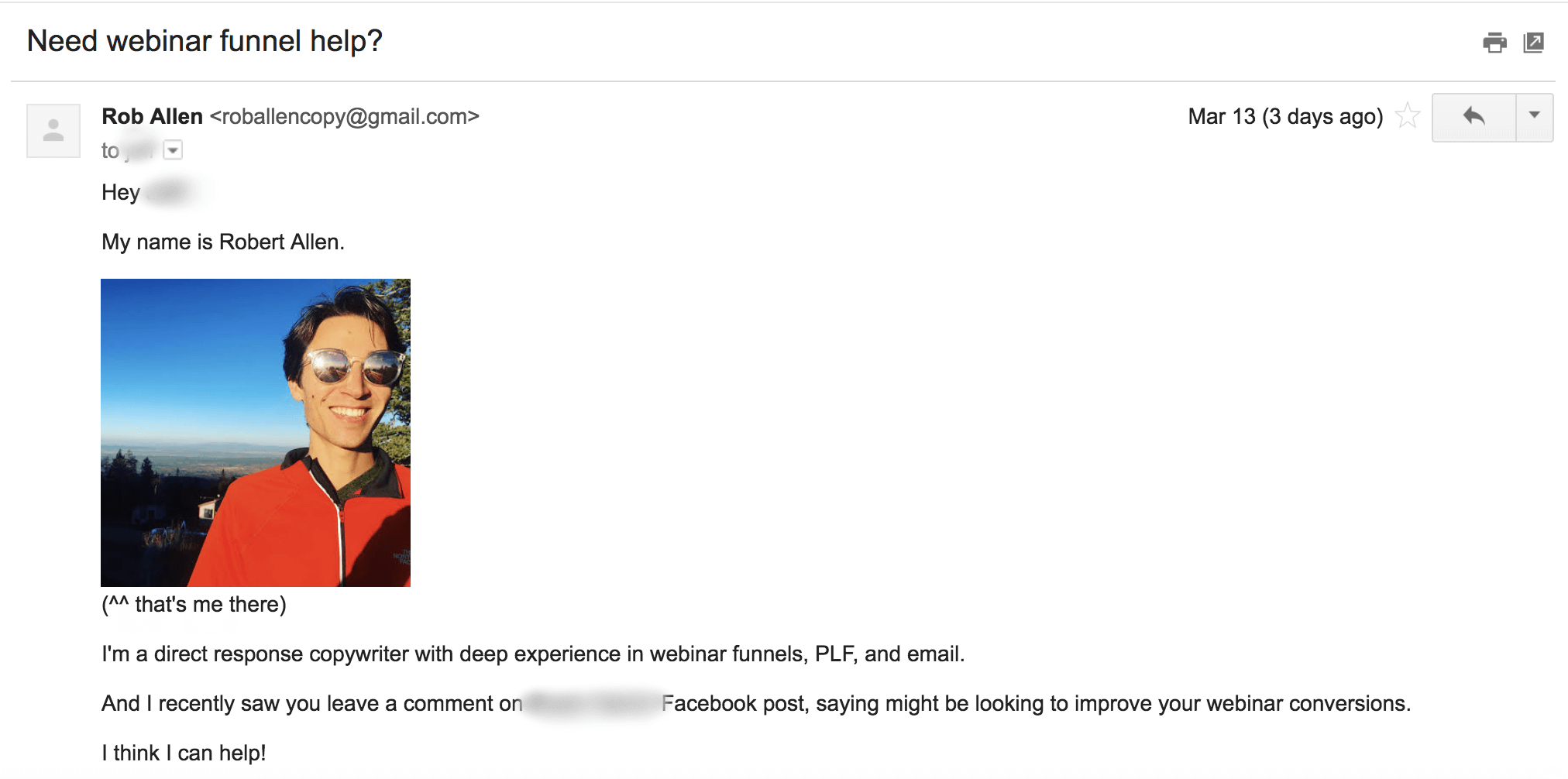The width and height of the screenshot is (1568, 779).
Task: Expand recipient details next to "to"
Action: pyautogui.click(x=174, y=149)
